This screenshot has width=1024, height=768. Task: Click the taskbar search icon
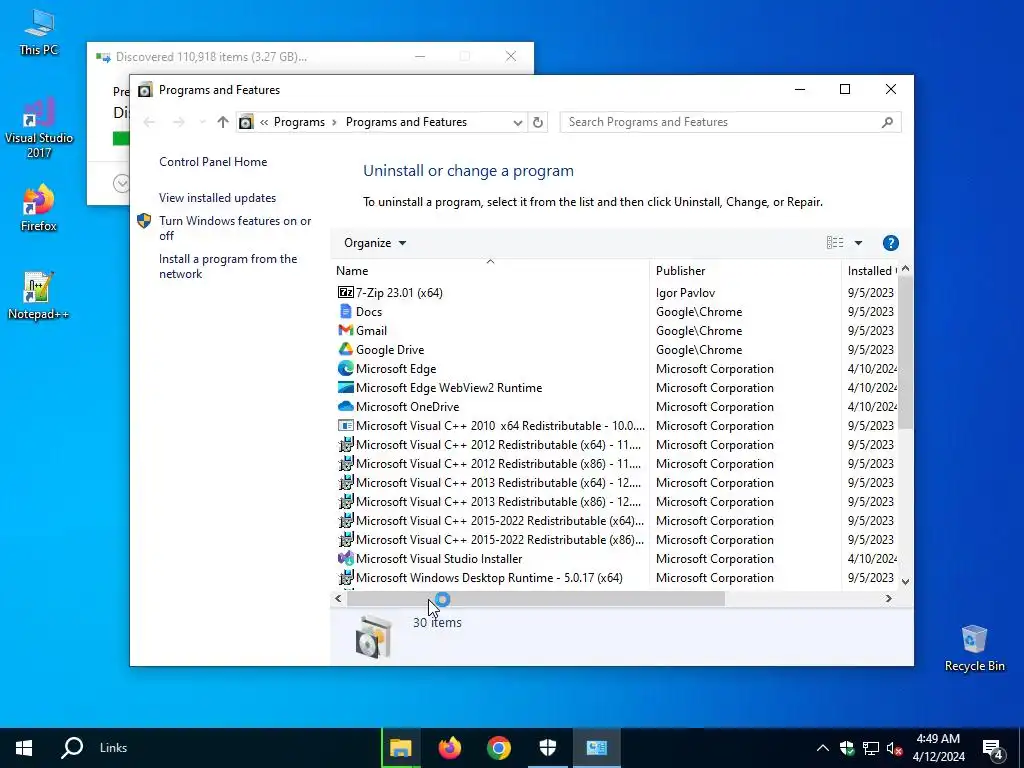72,748
